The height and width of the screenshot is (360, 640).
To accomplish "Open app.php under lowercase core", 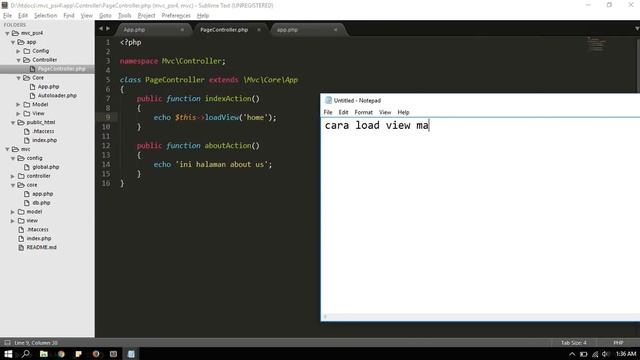I will coord(42,194).
